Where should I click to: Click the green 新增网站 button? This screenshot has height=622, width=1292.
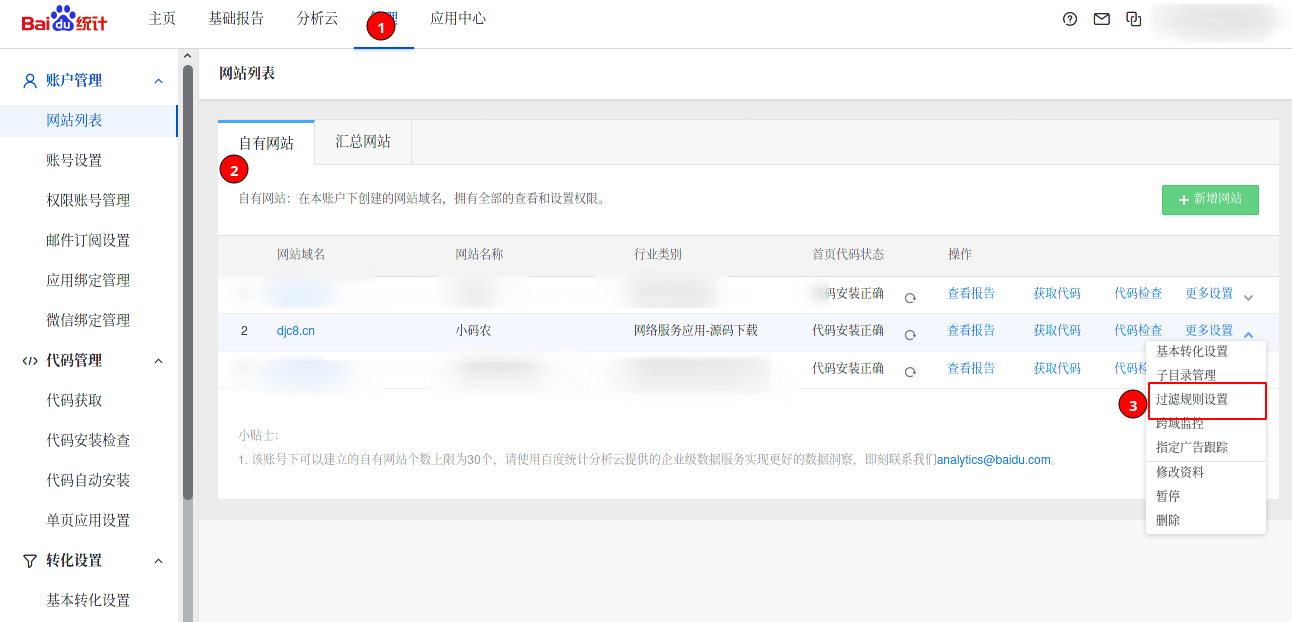point(1210,200)
